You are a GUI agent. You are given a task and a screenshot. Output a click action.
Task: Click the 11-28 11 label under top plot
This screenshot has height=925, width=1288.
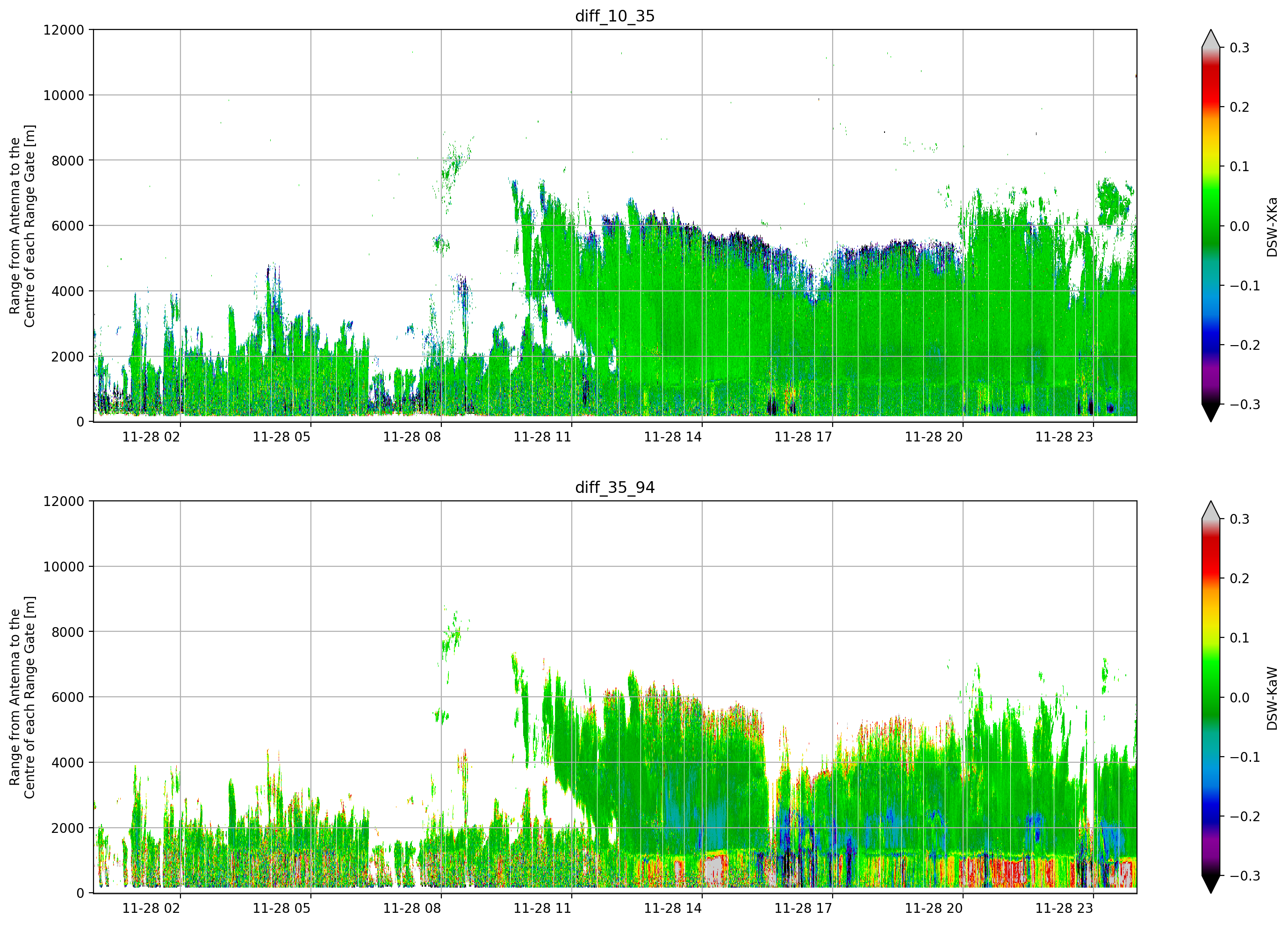pyautogui.click(x=542, y=437)
